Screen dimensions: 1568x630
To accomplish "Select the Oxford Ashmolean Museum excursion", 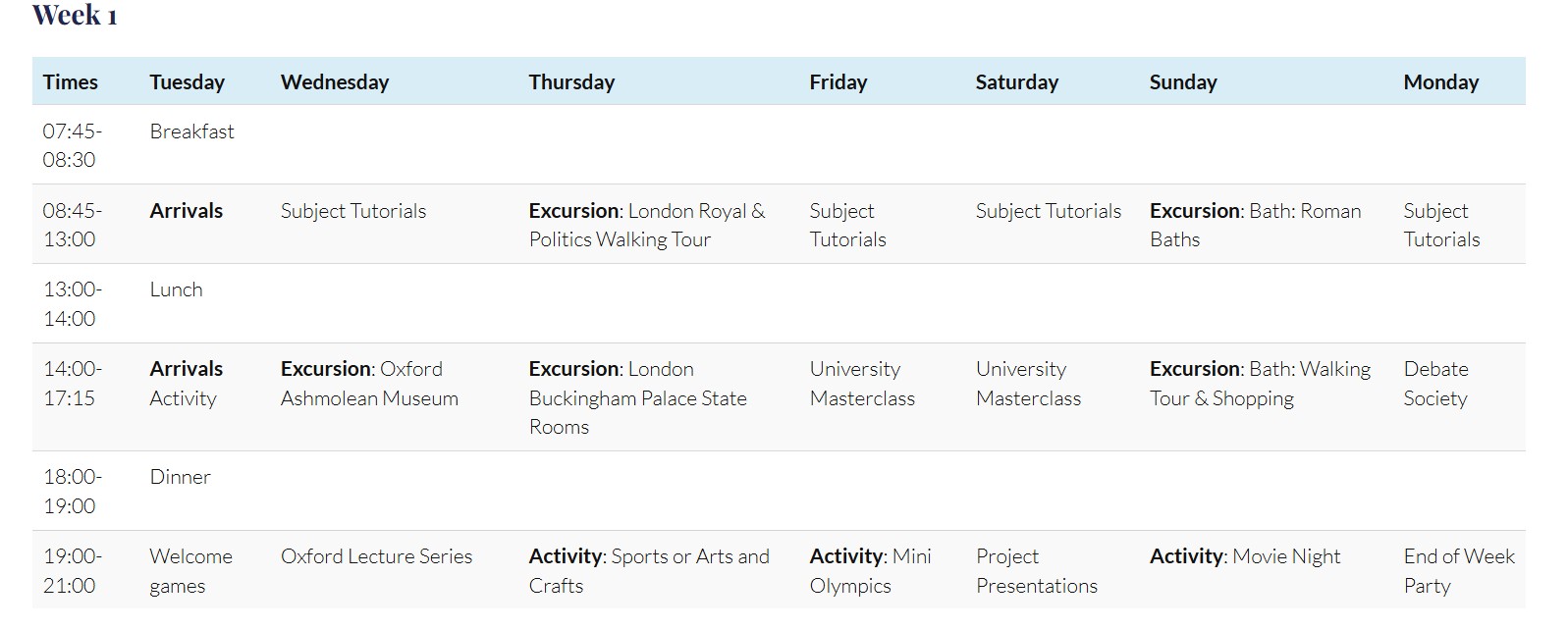I will point(368,384).
